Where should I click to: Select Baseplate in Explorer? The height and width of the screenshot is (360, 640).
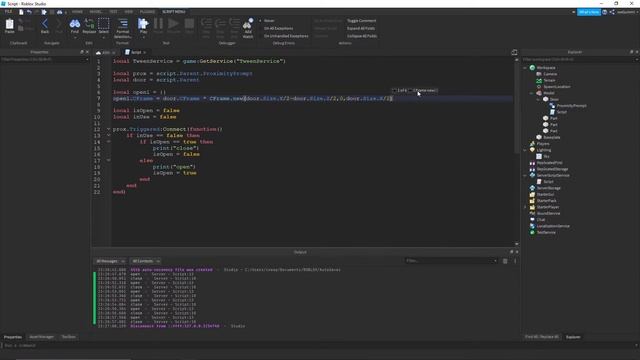click(551, 137)
